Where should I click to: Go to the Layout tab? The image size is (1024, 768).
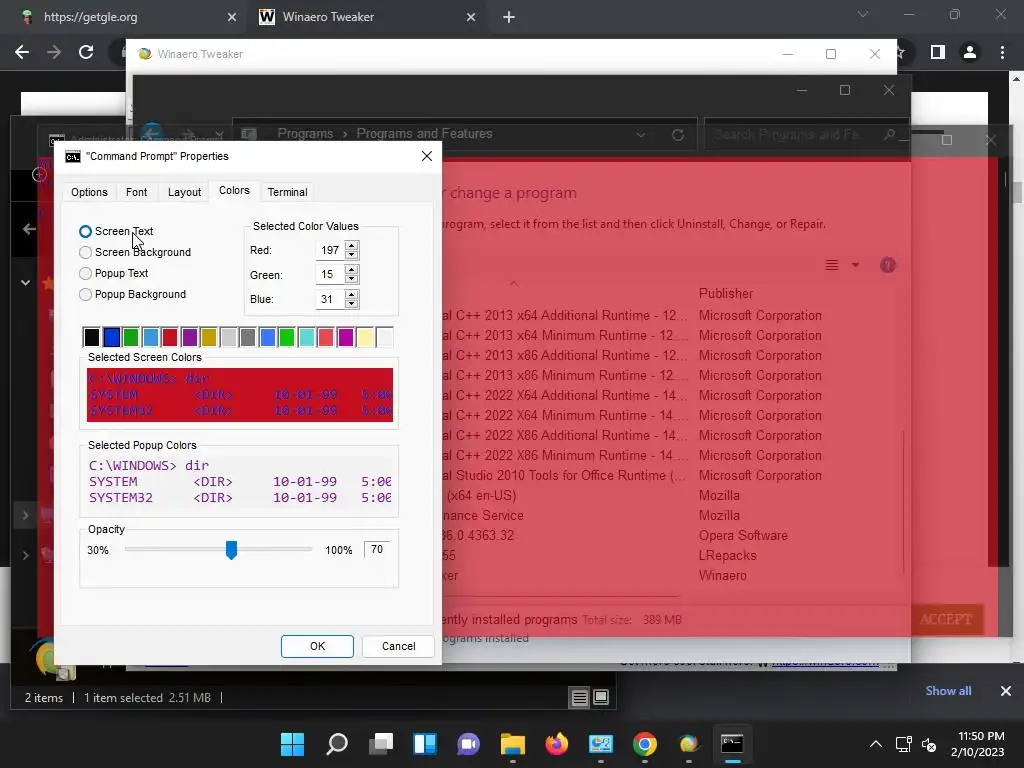pos(184,192)
